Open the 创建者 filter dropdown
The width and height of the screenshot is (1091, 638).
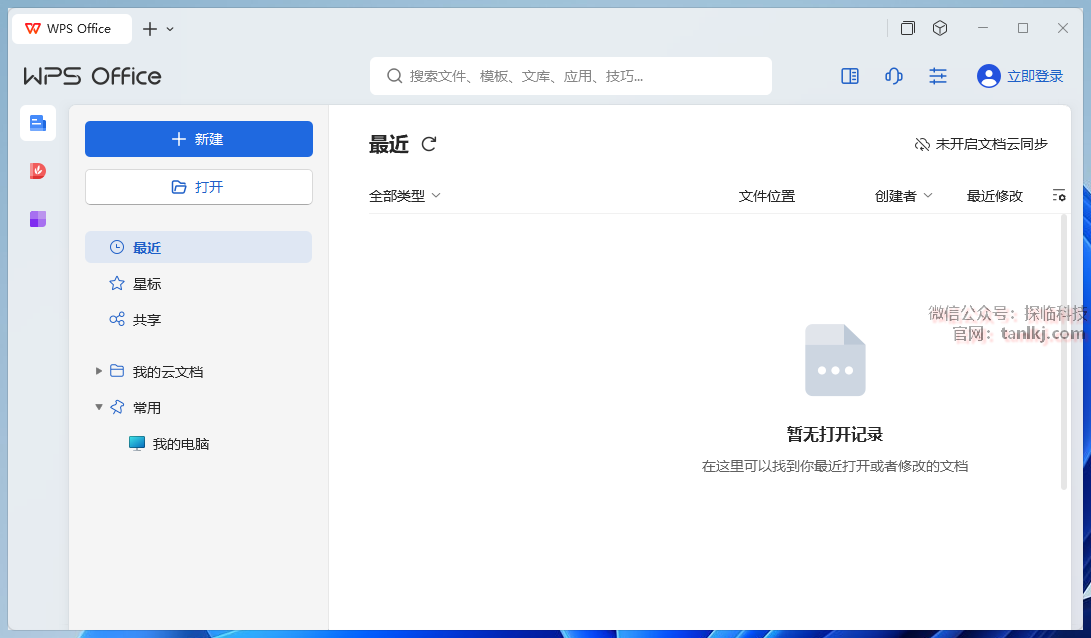pos(903,196)
